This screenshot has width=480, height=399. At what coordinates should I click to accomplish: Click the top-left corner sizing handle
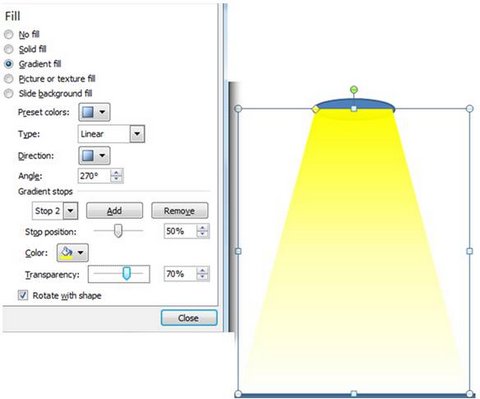tap(238, 109)
